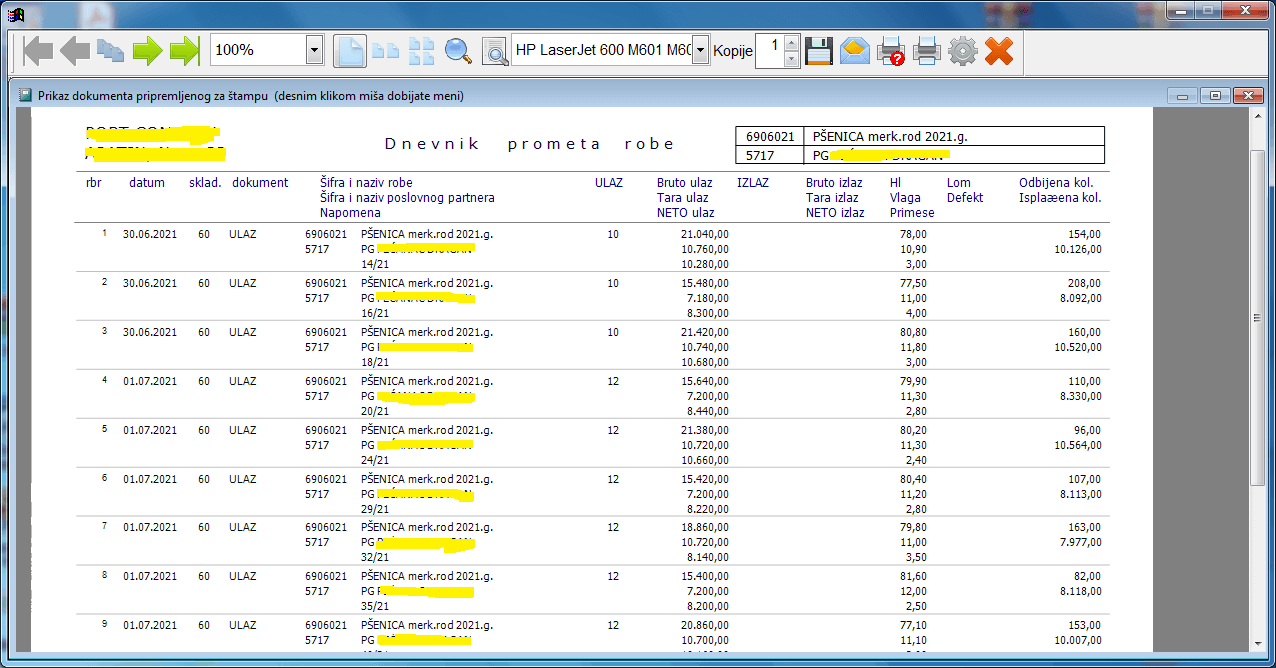Click the value 10.520,00 in row 3
This screenshot has height=668, width=1276.
[x=1078, y=347]
